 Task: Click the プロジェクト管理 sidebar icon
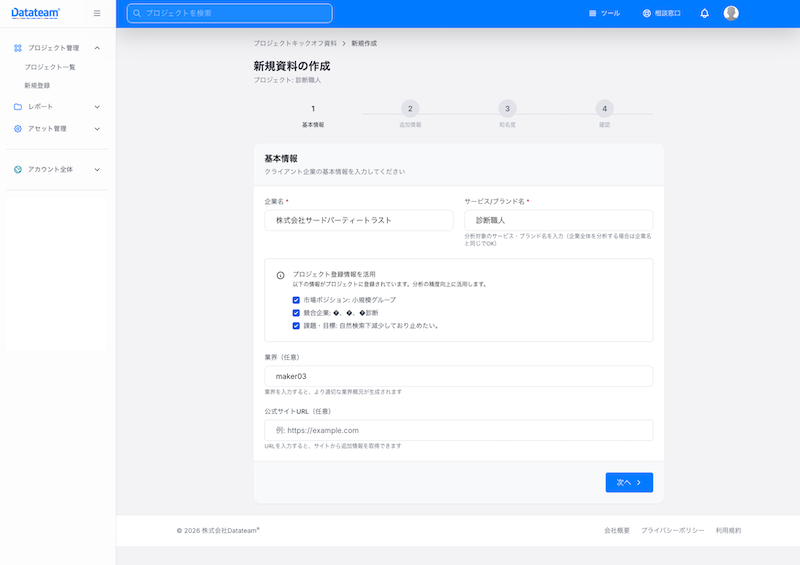(18, 48)
